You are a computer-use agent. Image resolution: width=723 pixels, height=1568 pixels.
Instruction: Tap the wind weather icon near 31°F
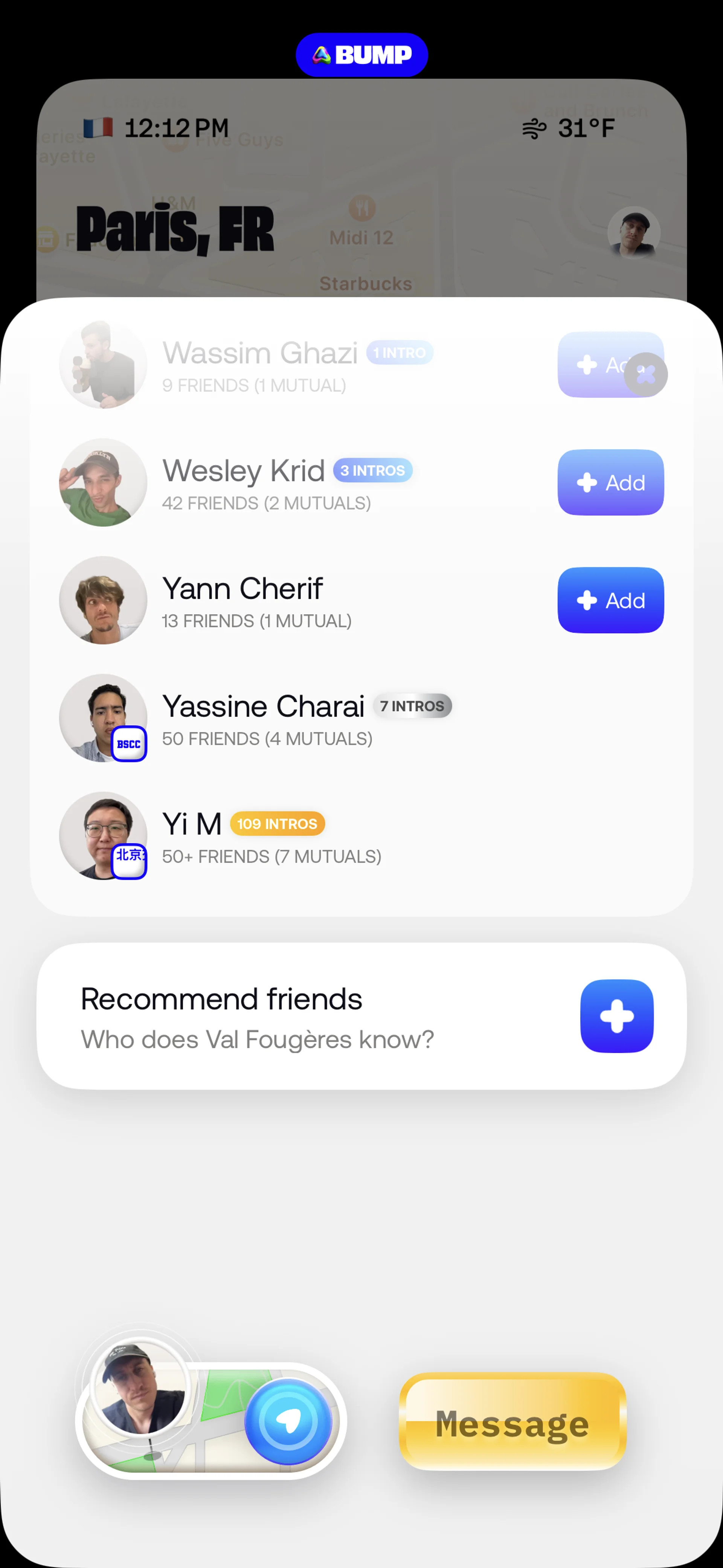[x=534, y=128]
